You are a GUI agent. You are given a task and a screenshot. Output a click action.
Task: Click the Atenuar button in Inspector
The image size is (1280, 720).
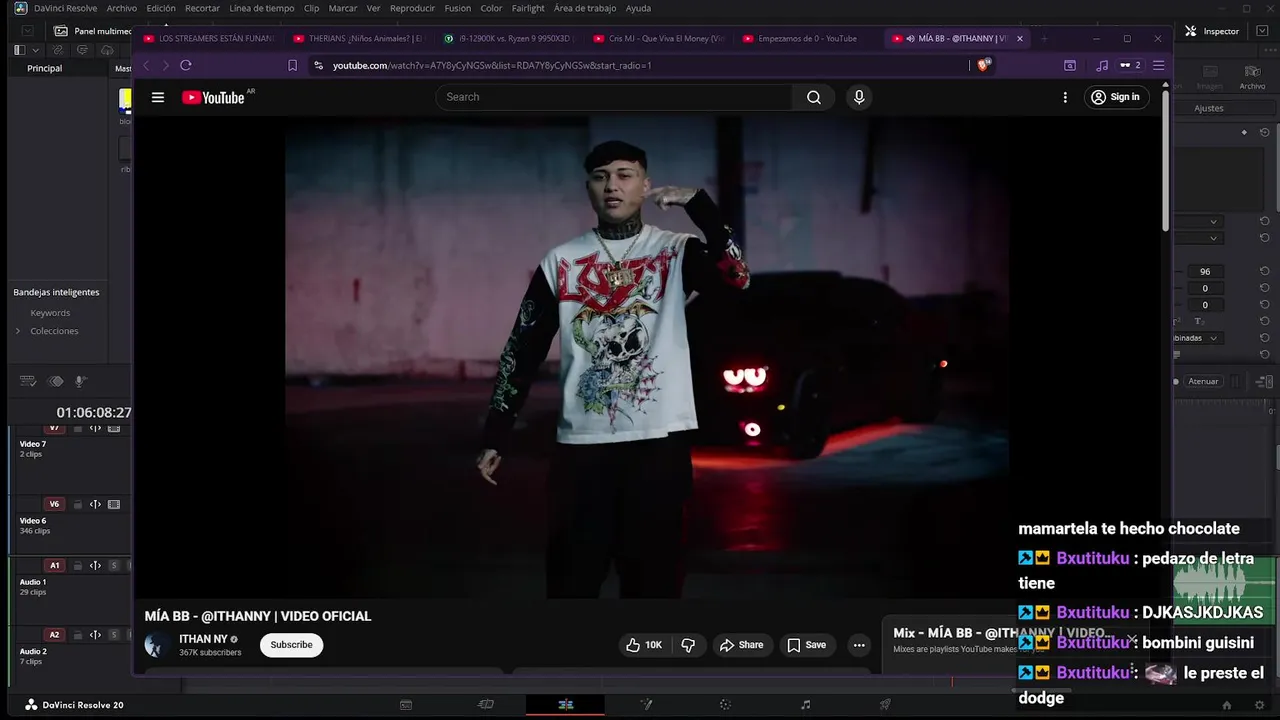[1203, 381]
